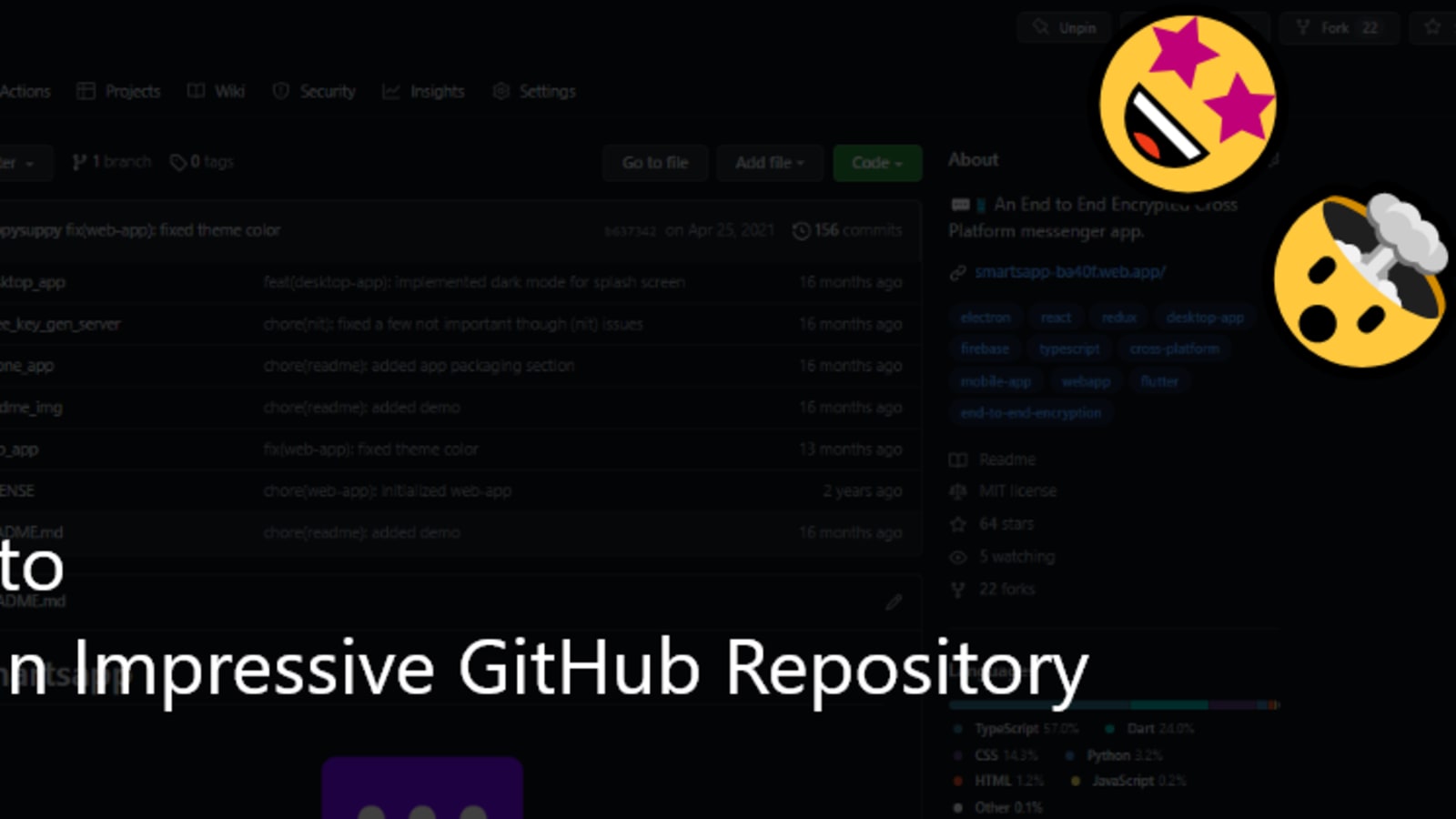Open the e2ee_key_gen_server folder
Screen dimensions: 1456x819
(x=60, y=324)
